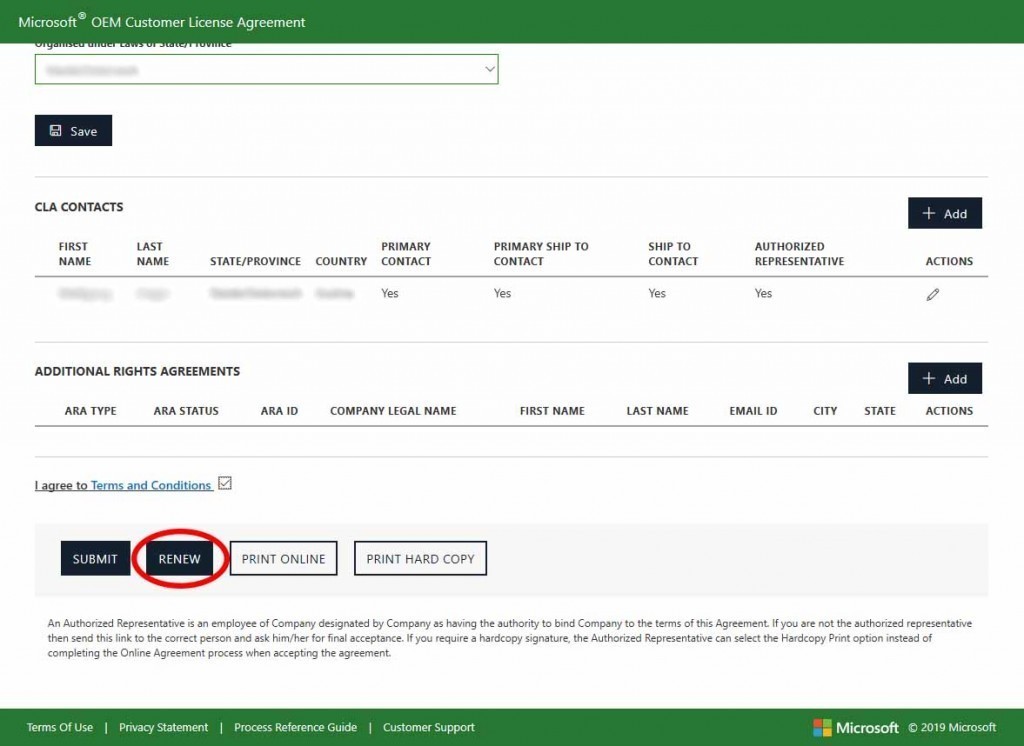
Task: Open the Customer Support footer link
Action: click(x=428, y=727)
